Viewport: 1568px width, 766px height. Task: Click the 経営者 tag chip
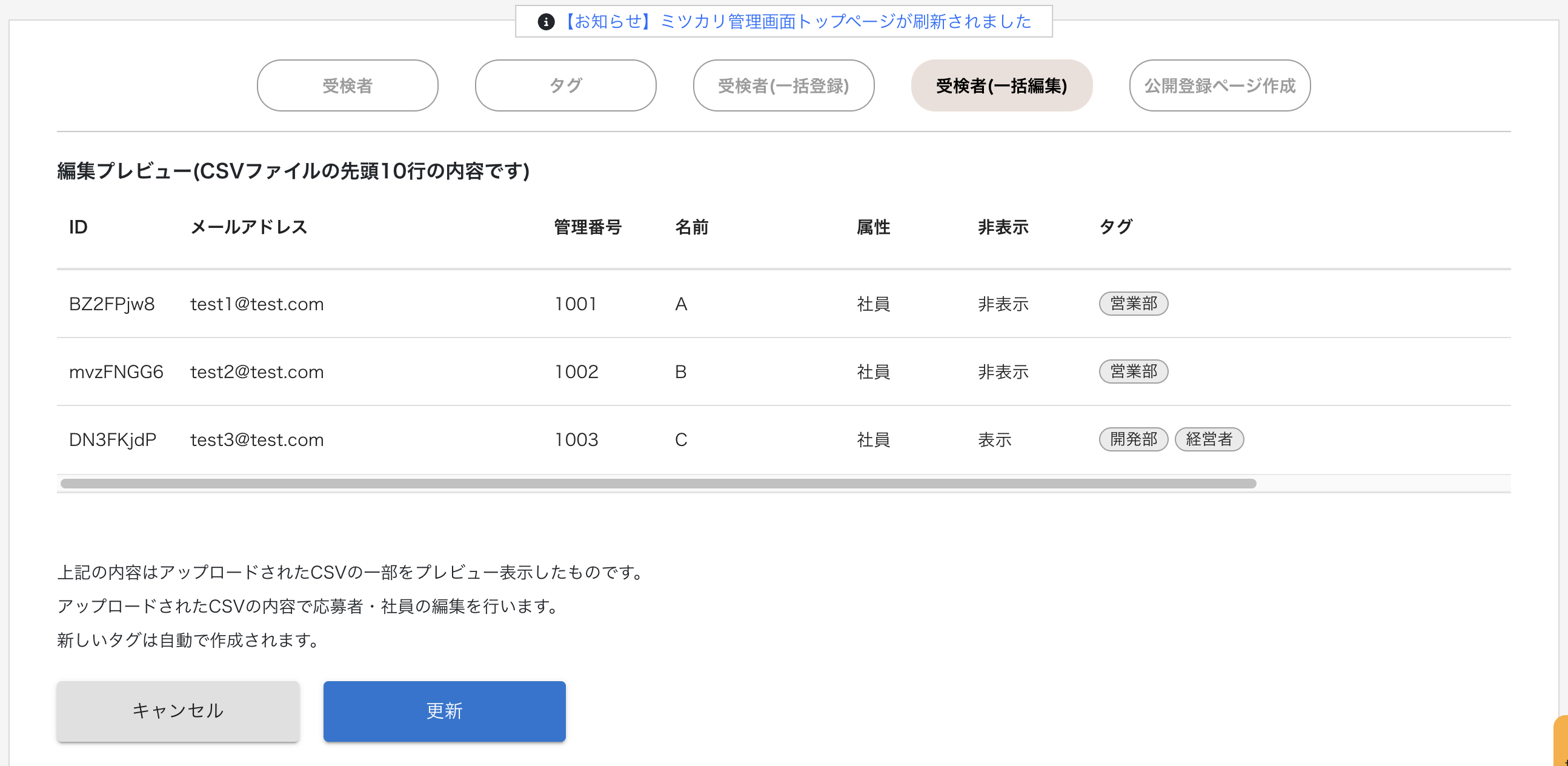(x=1208, y=439)
